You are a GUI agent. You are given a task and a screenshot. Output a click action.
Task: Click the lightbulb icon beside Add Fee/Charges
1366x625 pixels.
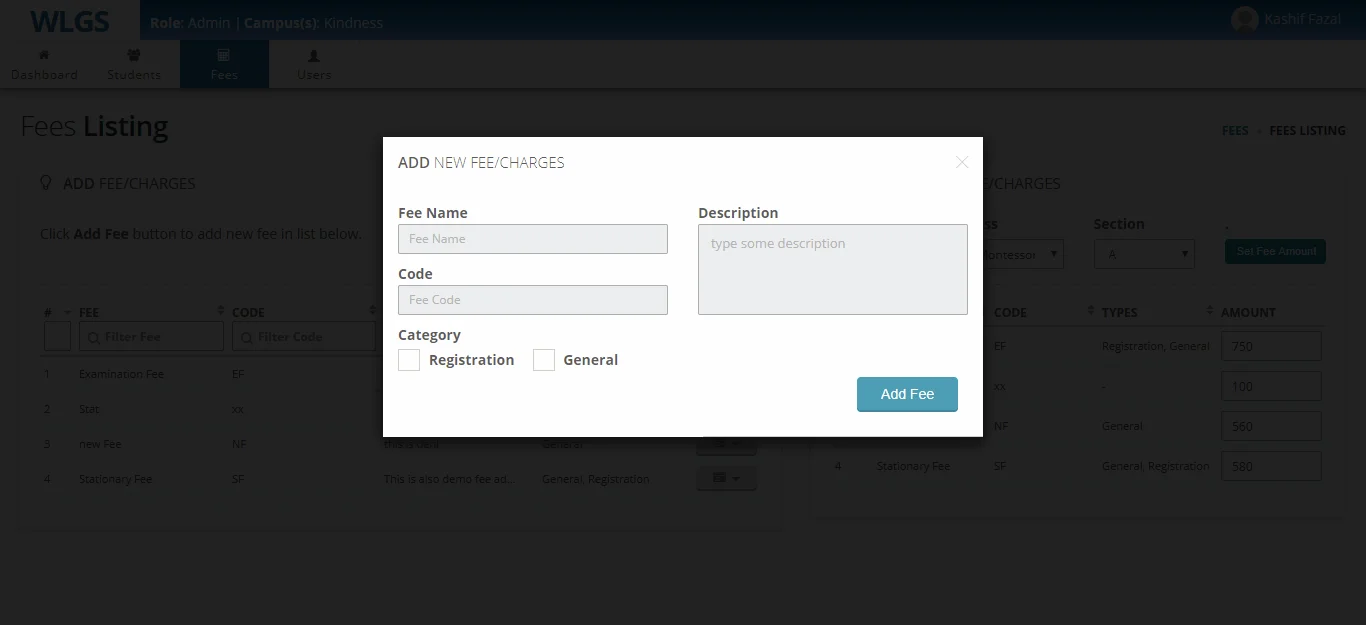pos(45,183)
